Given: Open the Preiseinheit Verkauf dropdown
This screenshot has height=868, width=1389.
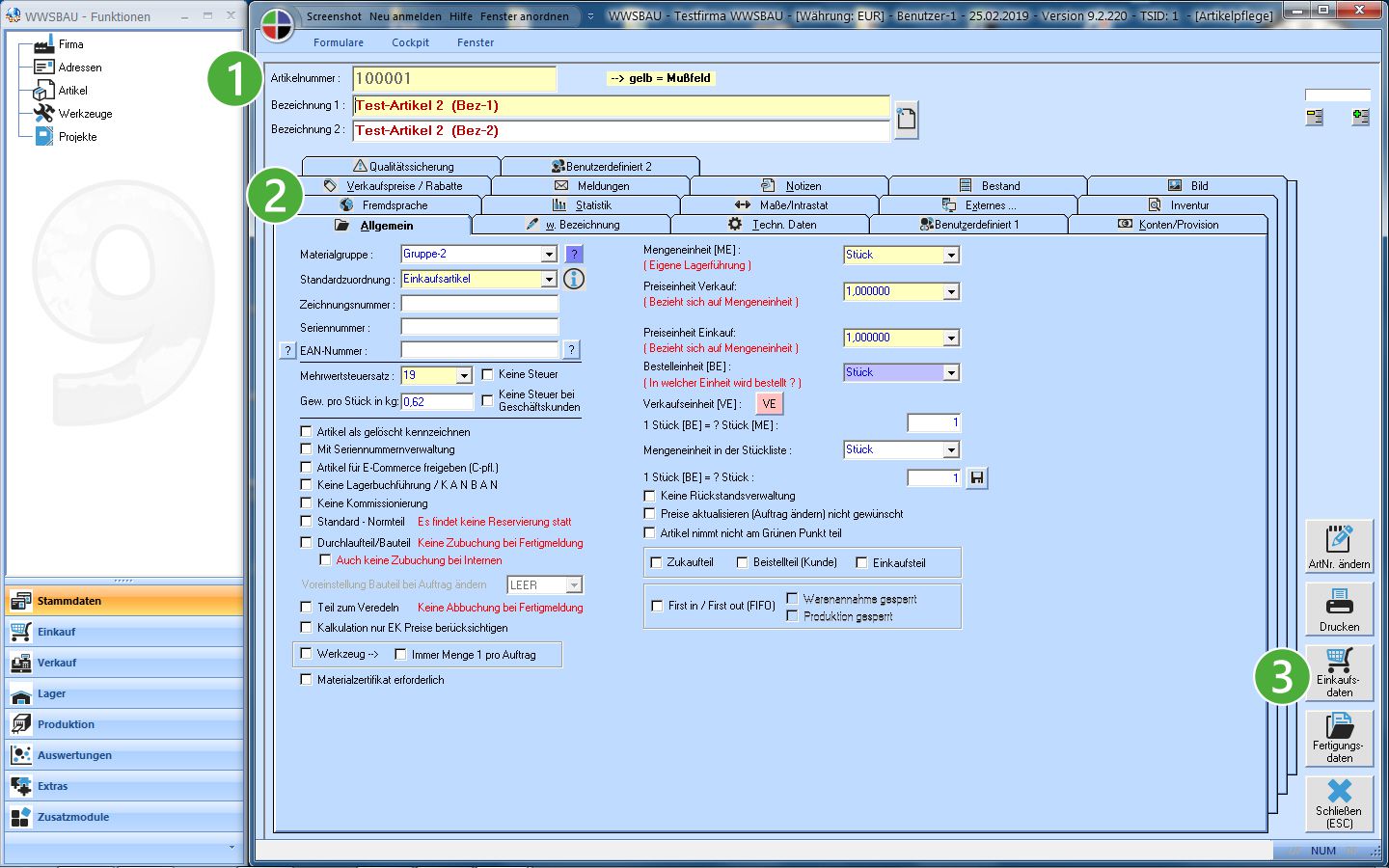Looking at the screenshot, I should (951, 292).
